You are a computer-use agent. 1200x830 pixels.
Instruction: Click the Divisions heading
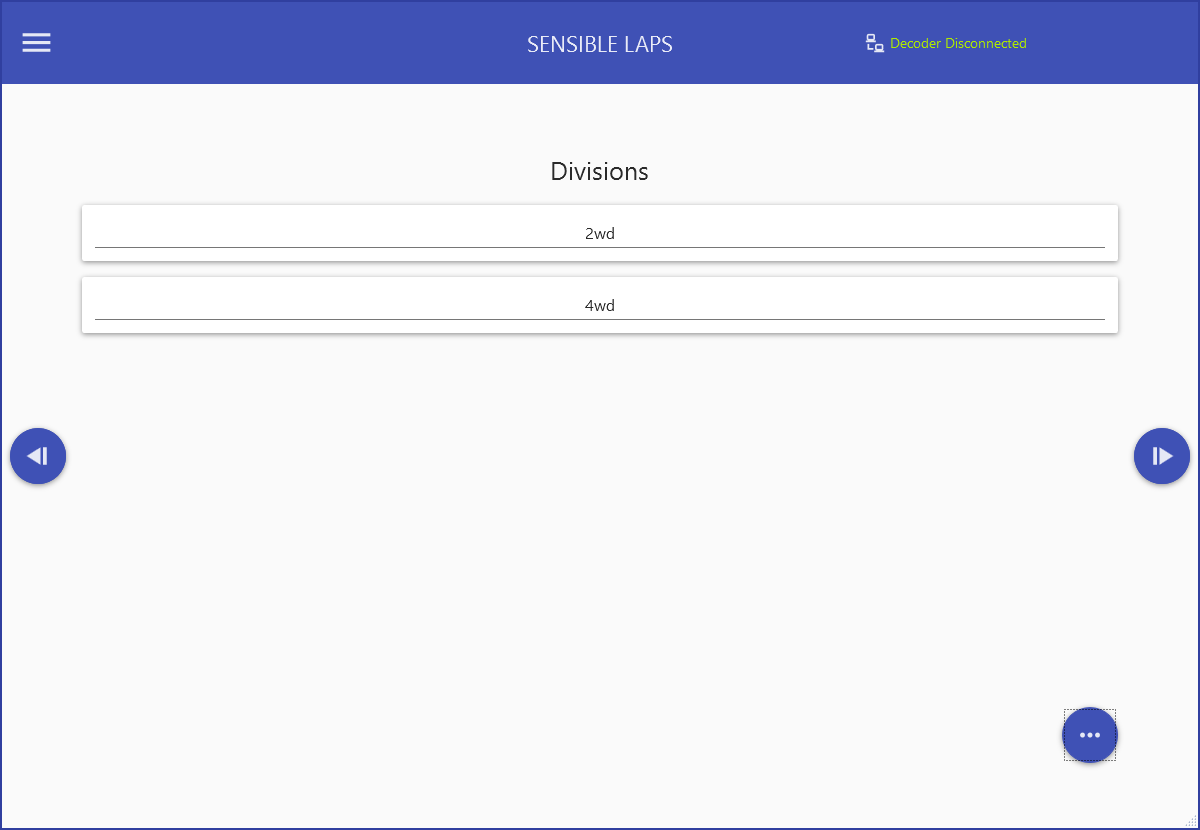click(599, 171)
